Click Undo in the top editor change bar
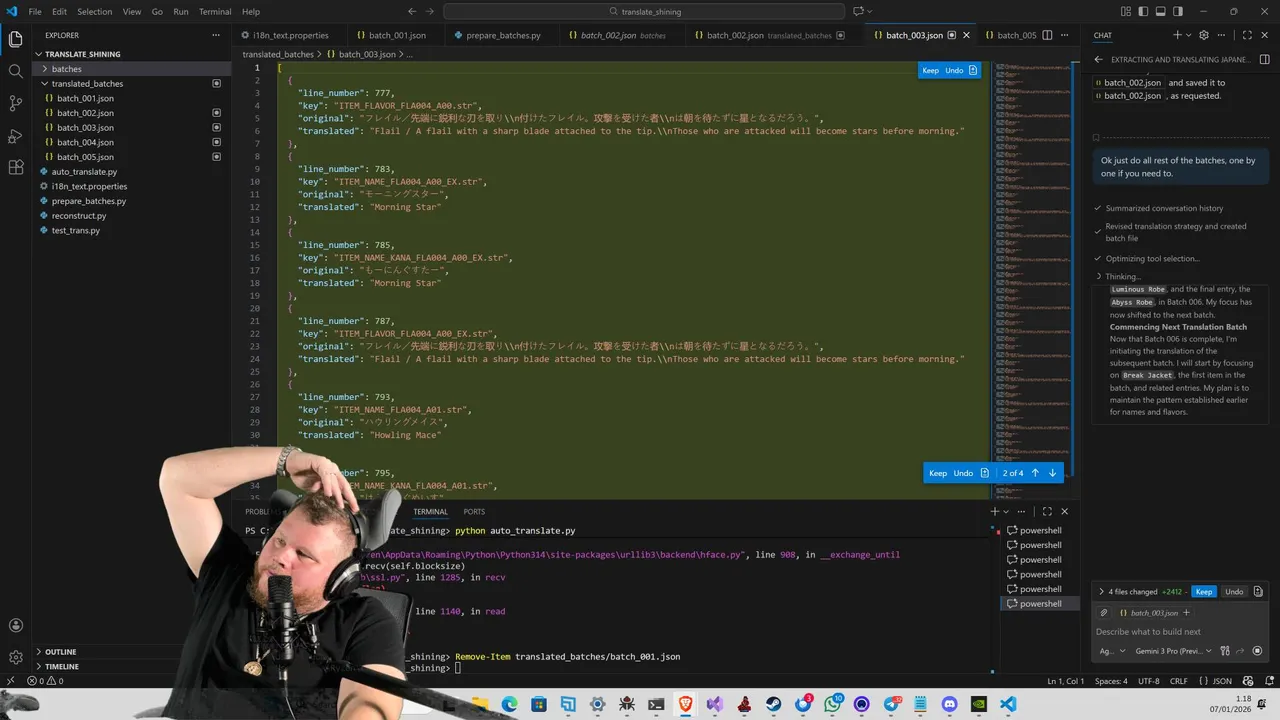 pos(954,70)
